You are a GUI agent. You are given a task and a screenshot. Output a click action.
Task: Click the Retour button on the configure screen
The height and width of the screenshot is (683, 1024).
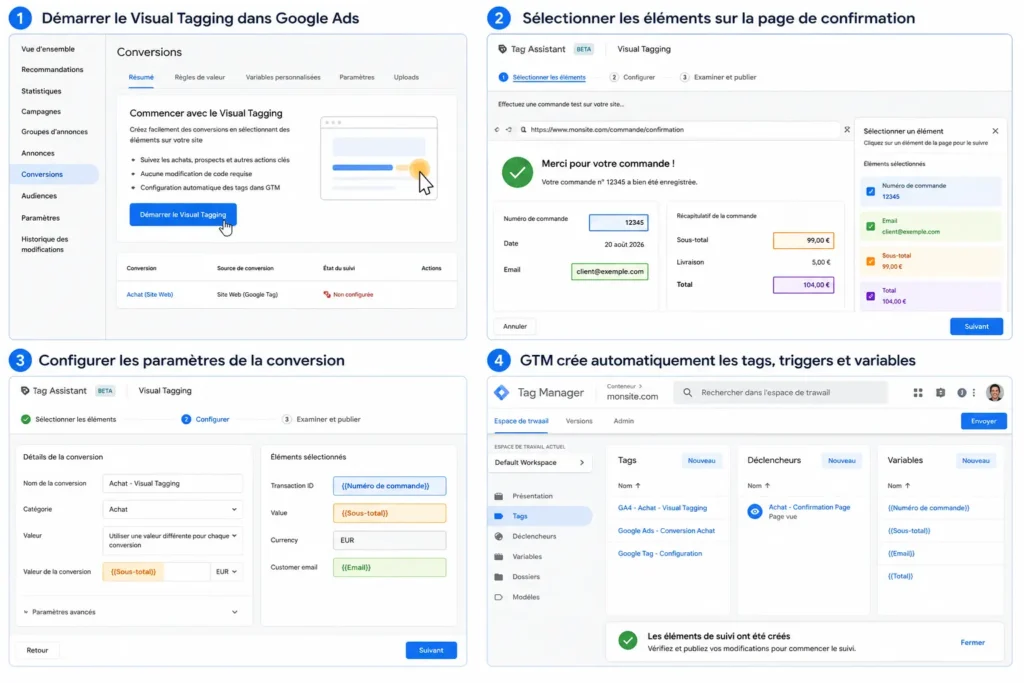(x=37, y=650)
